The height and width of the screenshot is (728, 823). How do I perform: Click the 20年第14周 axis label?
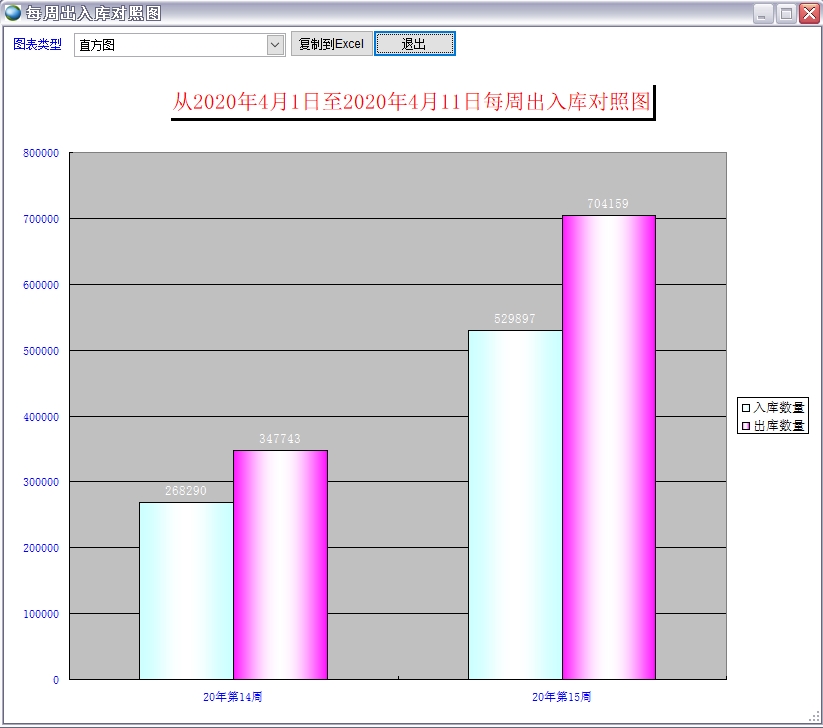tap(233, 696)
